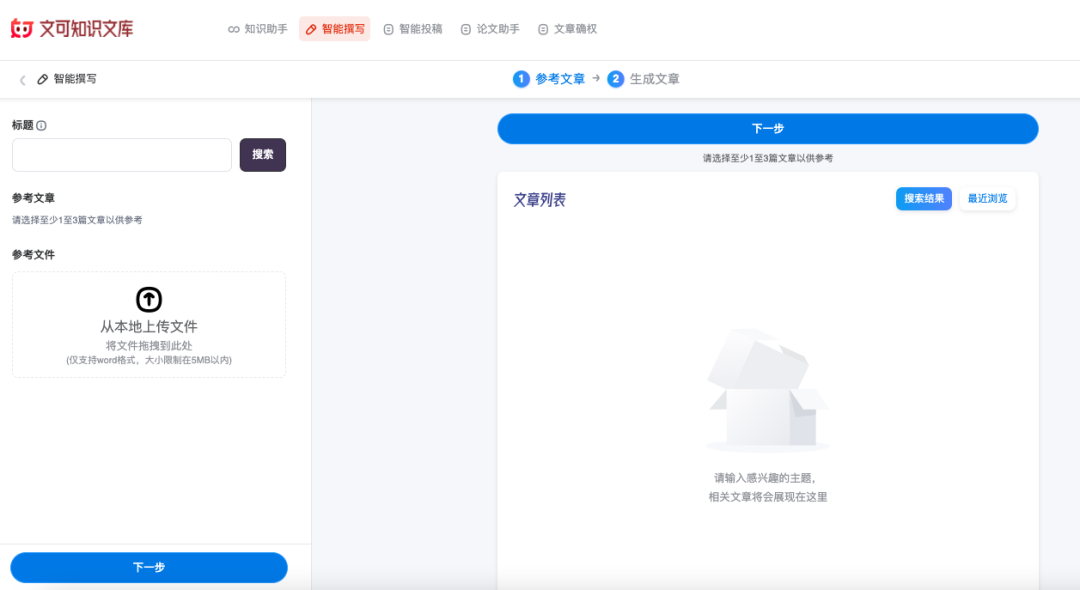
Task: Show 搜索结果 in the article list
Action: pyautogui.click(x=924, y=198)
